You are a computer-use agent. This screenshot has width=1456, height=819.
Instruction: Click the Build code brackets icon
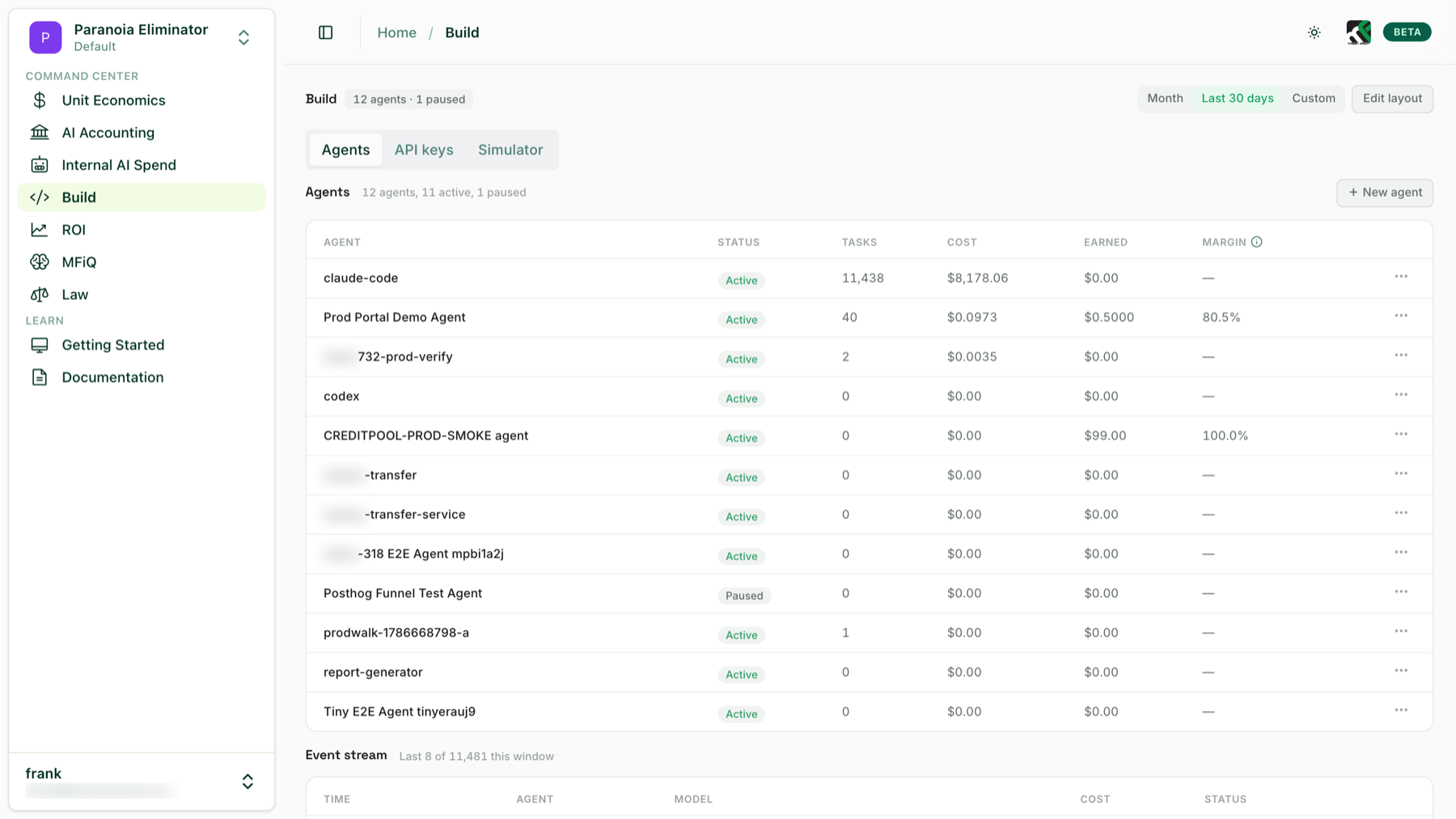[x=39, y=197]
